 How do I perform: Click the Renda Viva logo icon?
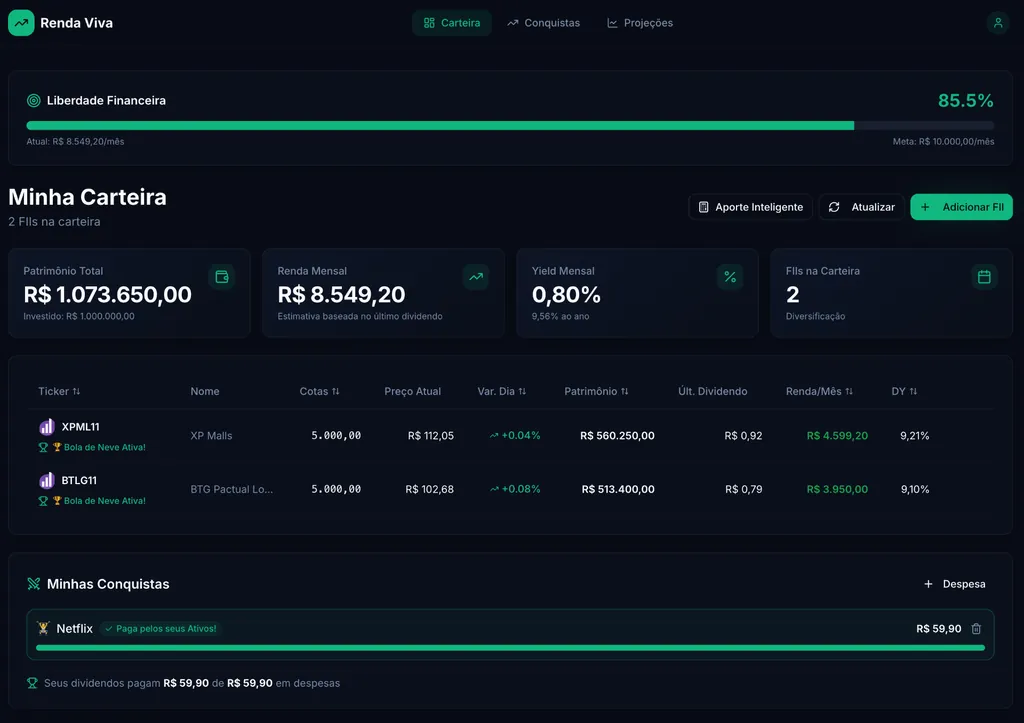[x=21, y=23]
